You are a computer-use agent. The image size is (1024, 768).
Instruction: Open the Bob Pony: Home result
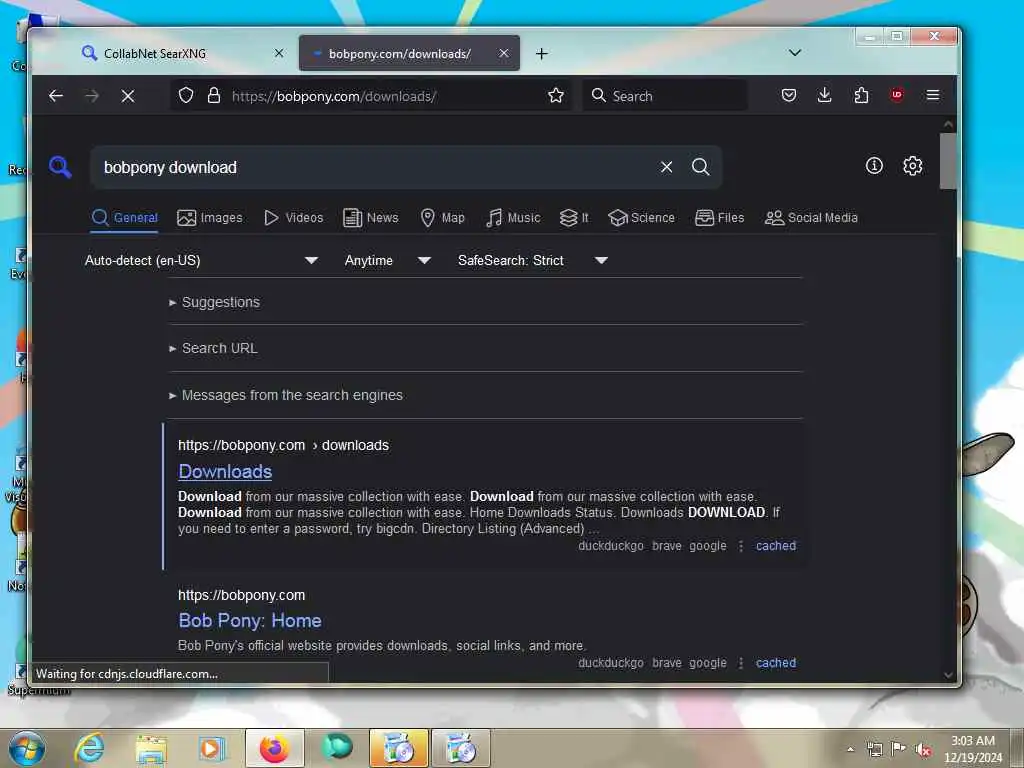[250, 620]
